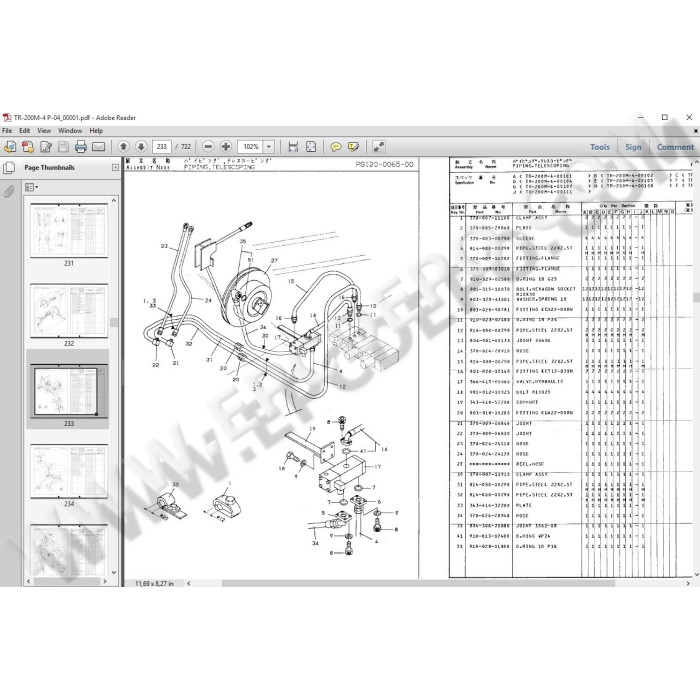
Task: Zoom out with the minus button
Action: point(208,146)
